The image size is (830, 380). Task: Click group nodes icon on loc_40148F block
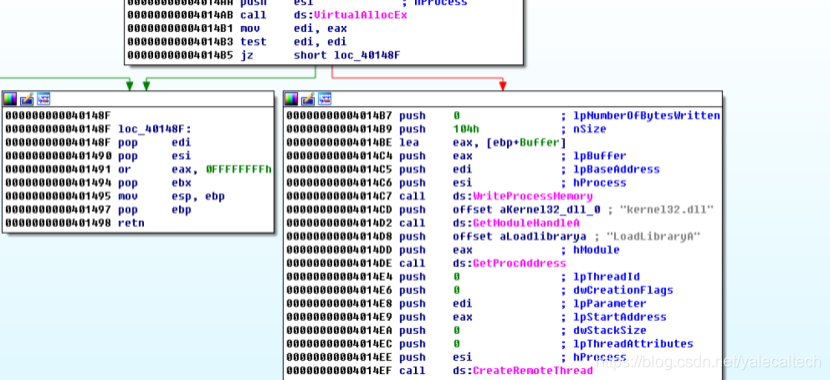(43, 98)
